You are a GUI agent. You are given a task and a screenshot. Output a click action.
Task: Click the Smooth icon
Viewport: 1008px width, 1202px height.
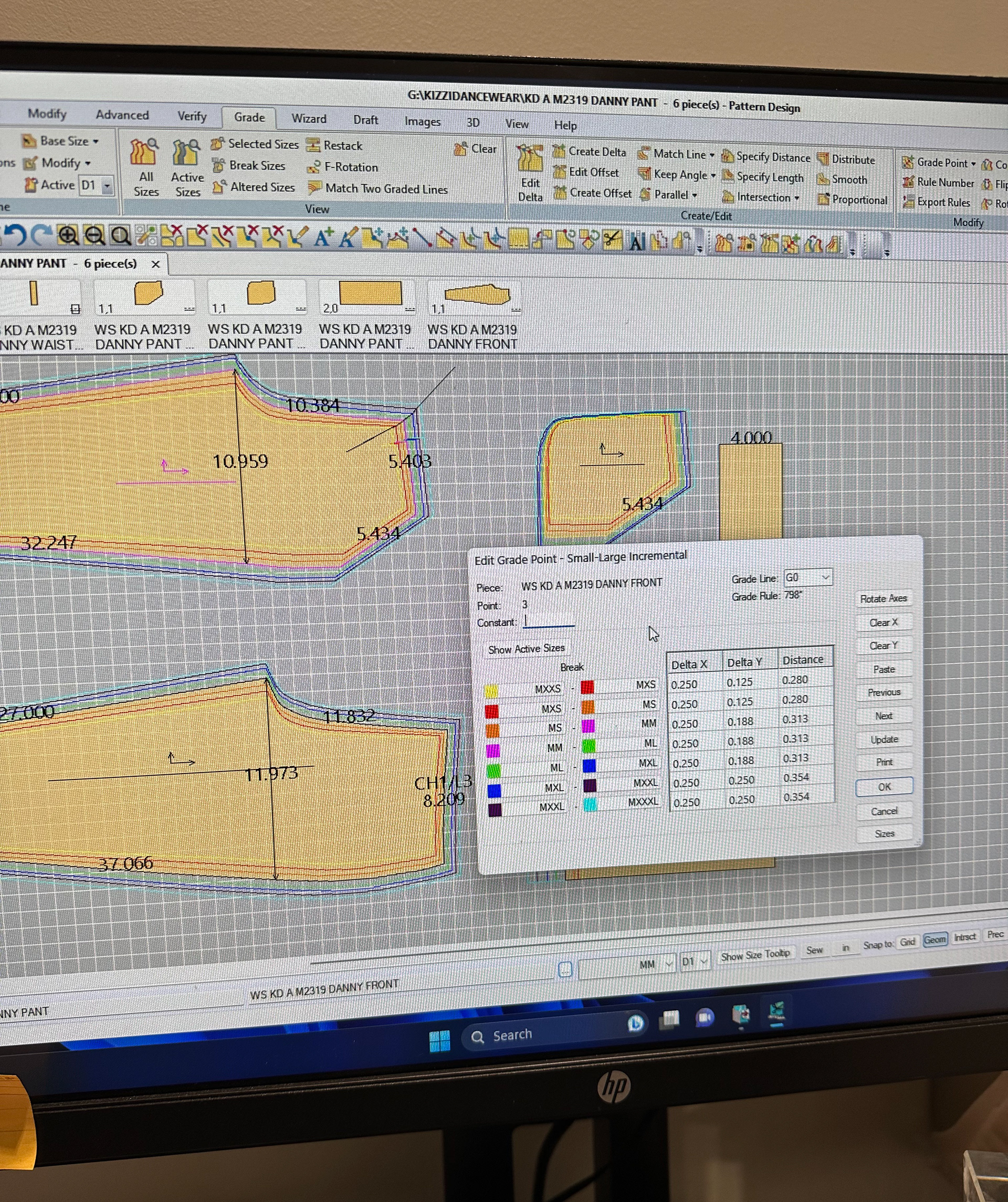coord(823,179)
